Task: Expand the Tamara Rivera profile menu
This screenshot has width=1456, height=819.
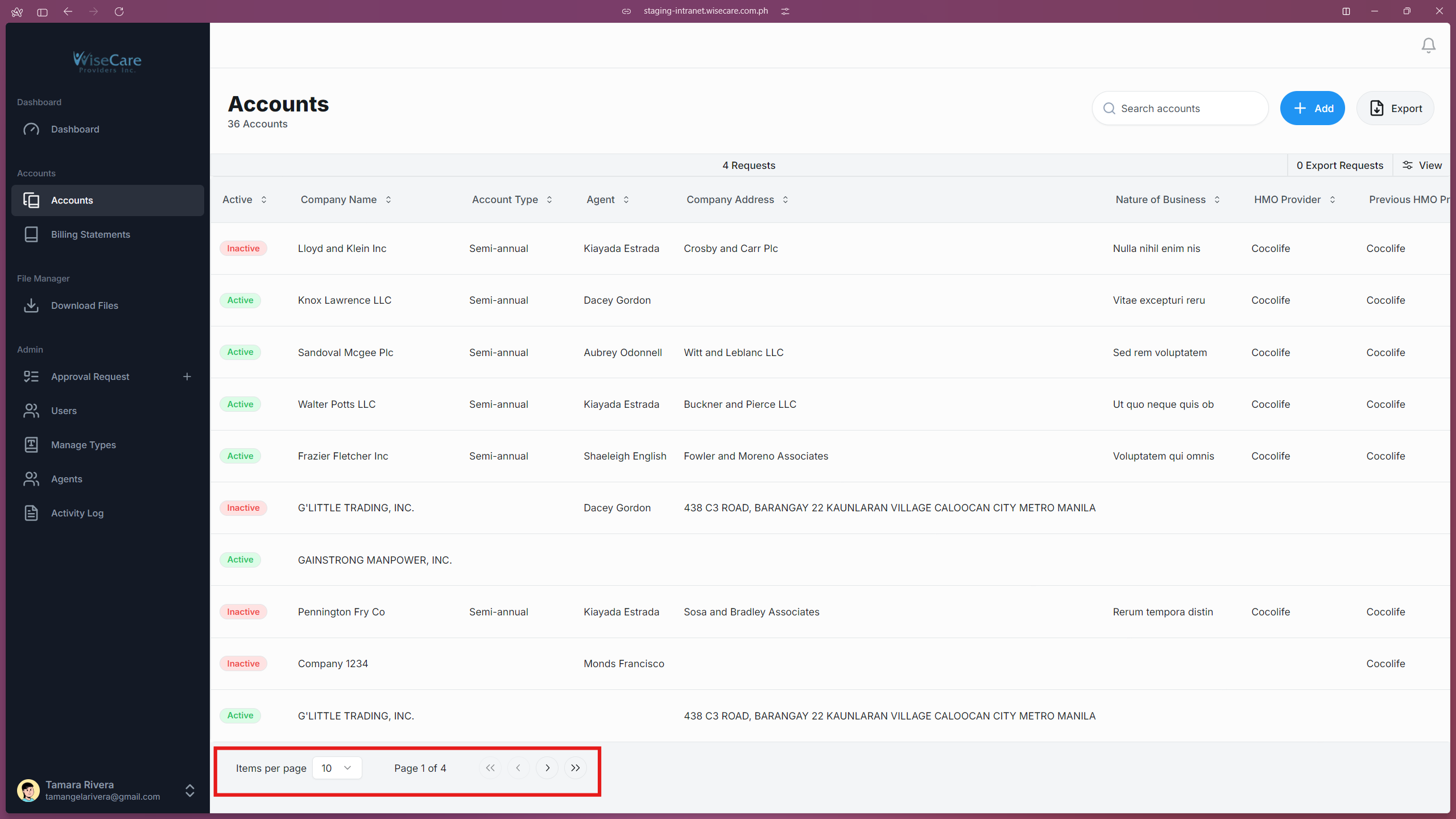Action: pyautogui.click(x=189, y=791)
